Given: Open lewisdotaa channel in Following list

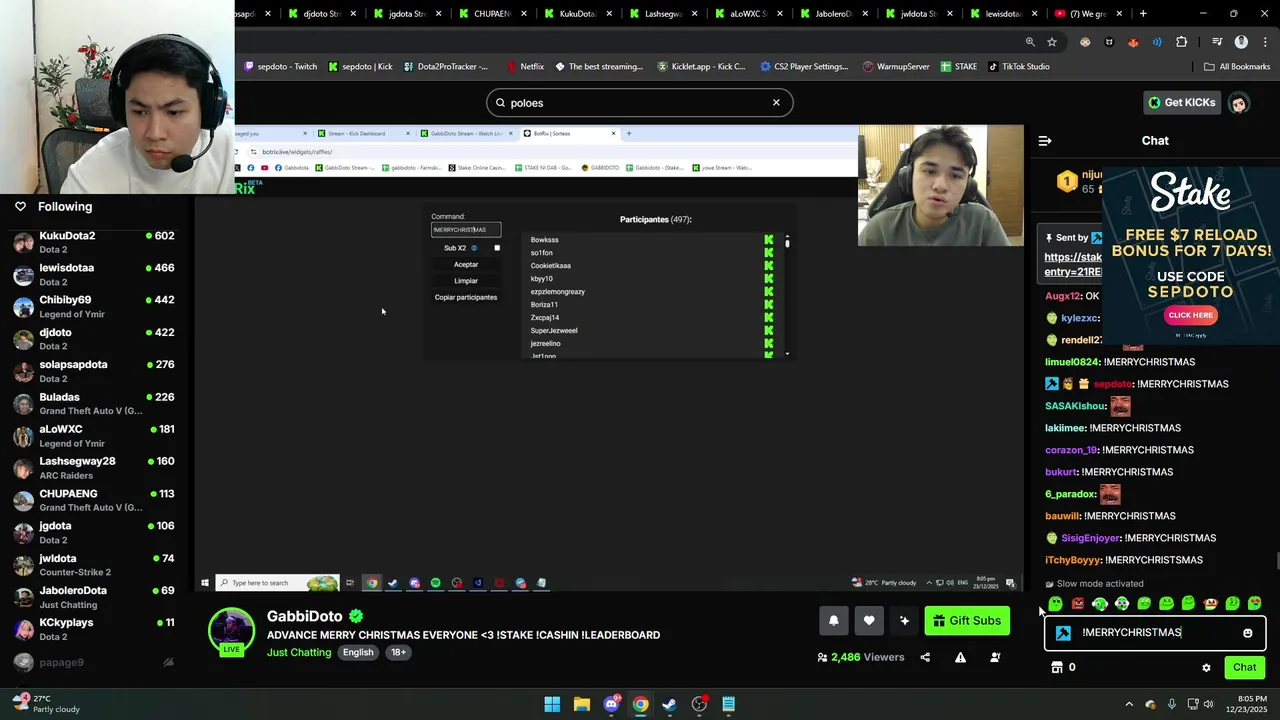Looking at the screenshot, I should (x=95, y=274).
